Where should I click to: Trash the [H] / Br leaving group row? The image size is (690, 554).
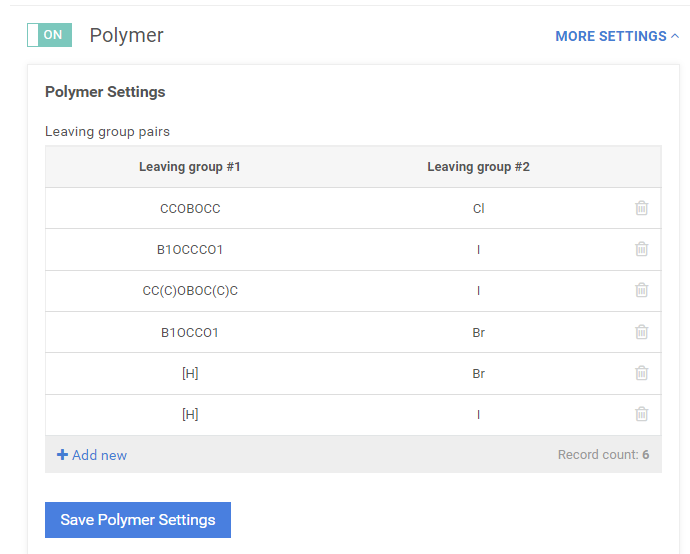641,373
